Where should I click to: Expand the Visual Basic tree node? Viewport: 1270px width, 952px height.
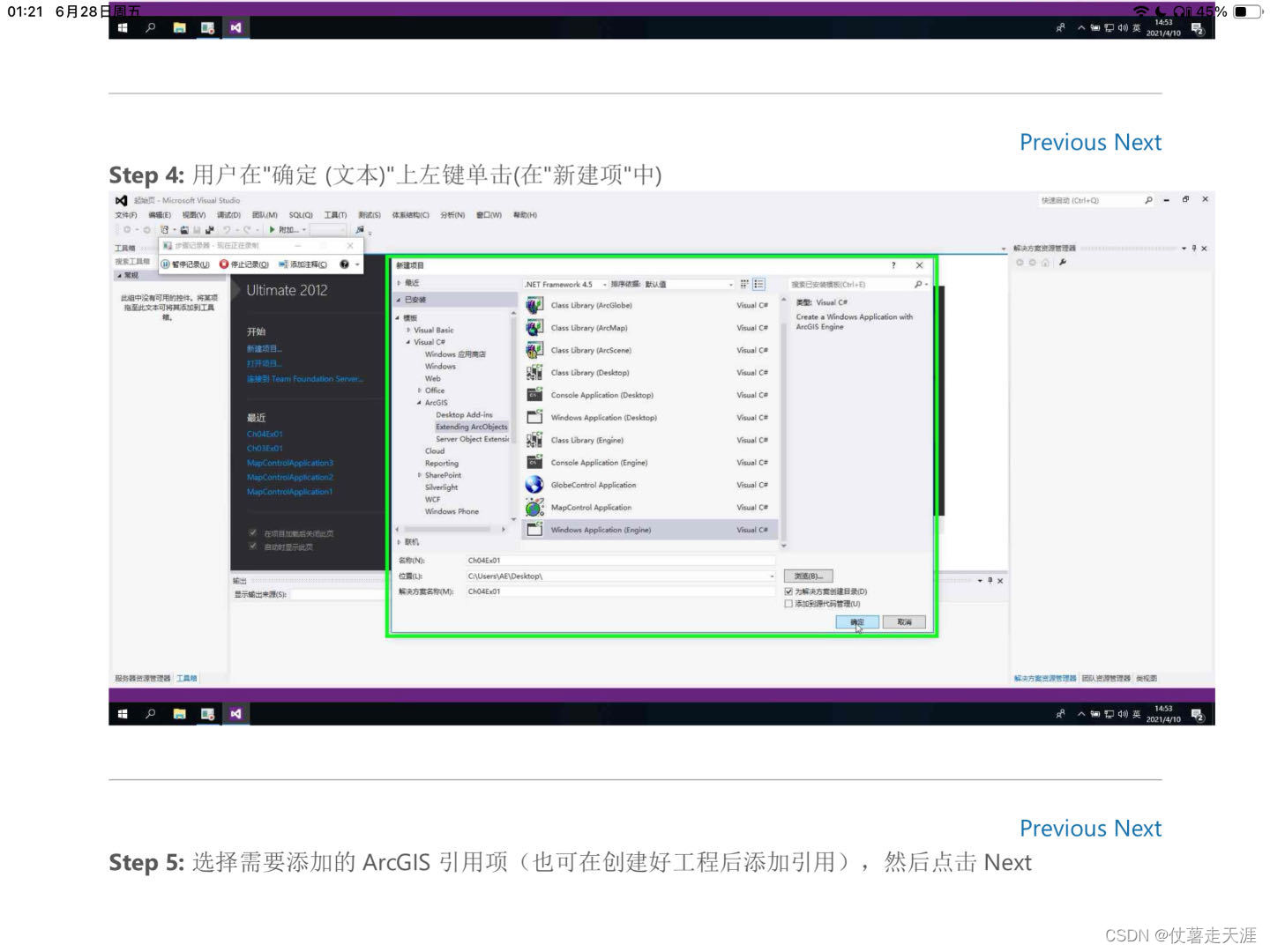(x=408, y=330)
